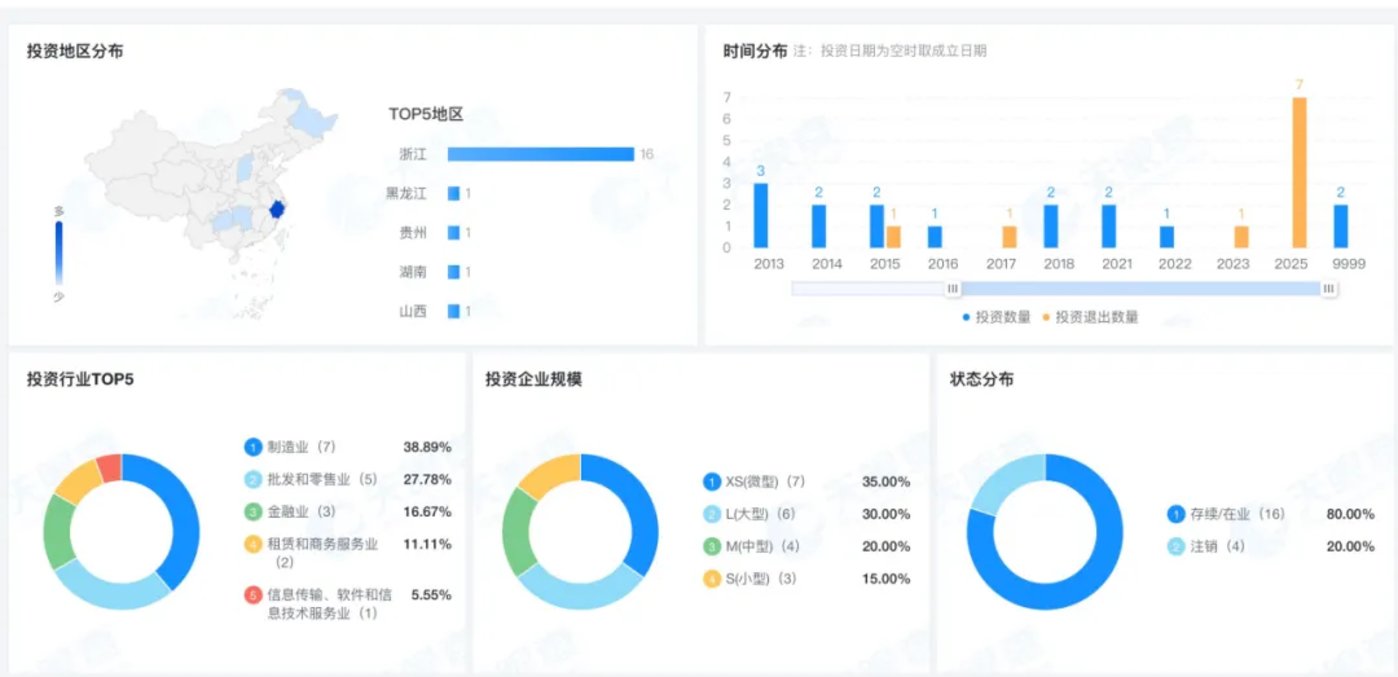Click the XS(微型) legend badge
This screenshot has height=677, width=1398.
[x=712, y=482]
